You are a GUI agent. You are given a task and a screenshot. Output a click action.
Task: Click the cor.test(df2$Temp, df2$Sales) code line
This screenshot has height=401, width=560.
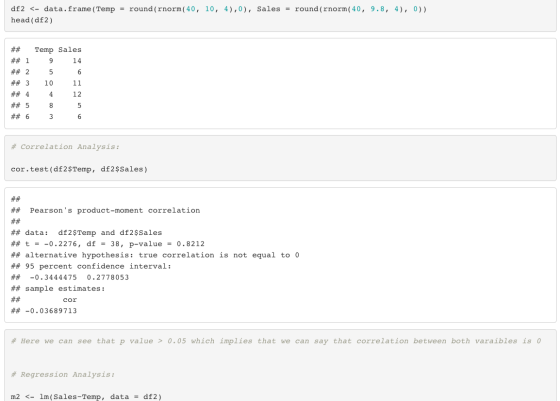tap(79, 169)
